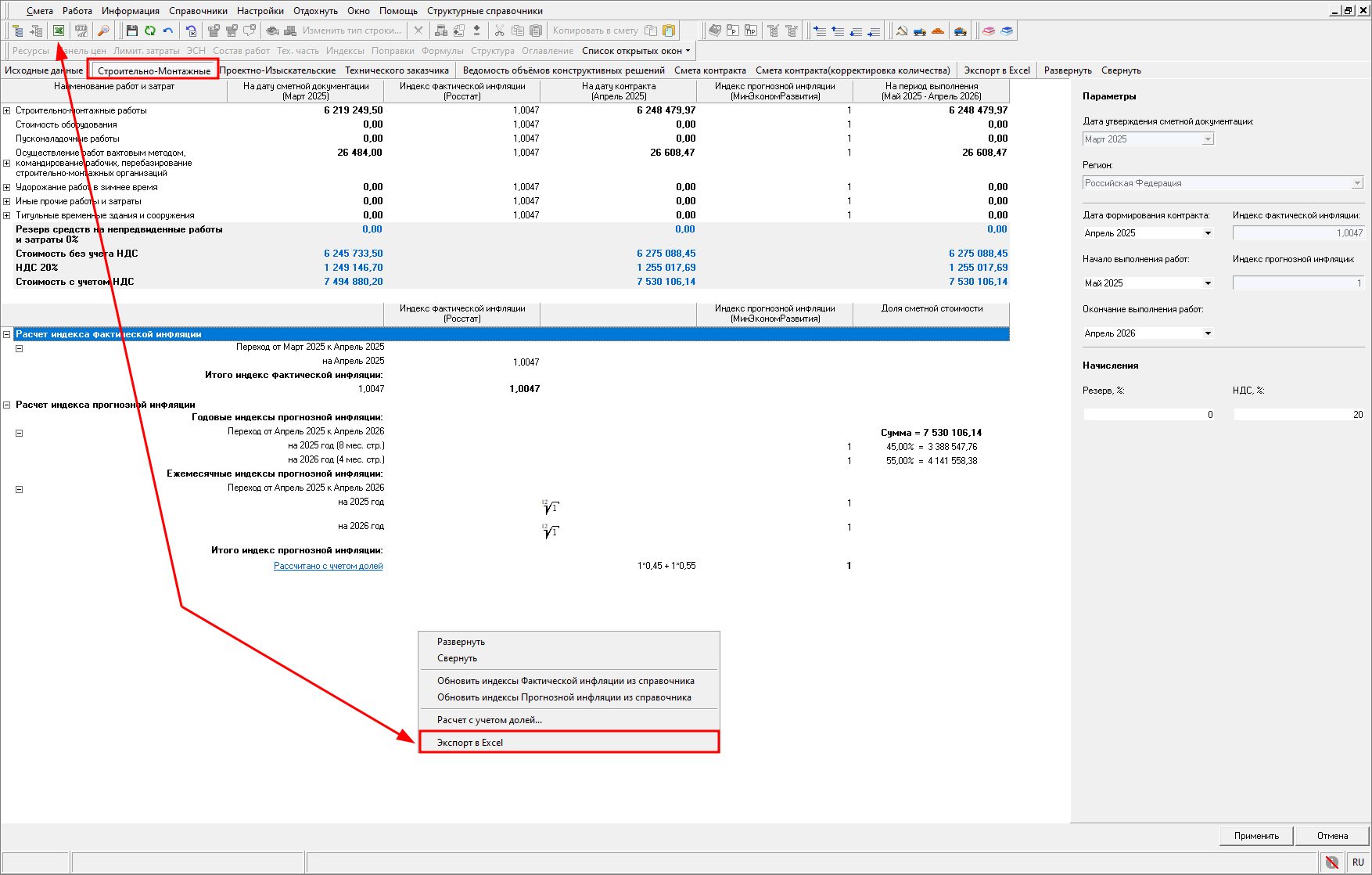Image resolution: width=1372 pixels, height=875 pixels.
Task: Click the 'Рассчитано с учетом долей' link
Action: [328, 566]
